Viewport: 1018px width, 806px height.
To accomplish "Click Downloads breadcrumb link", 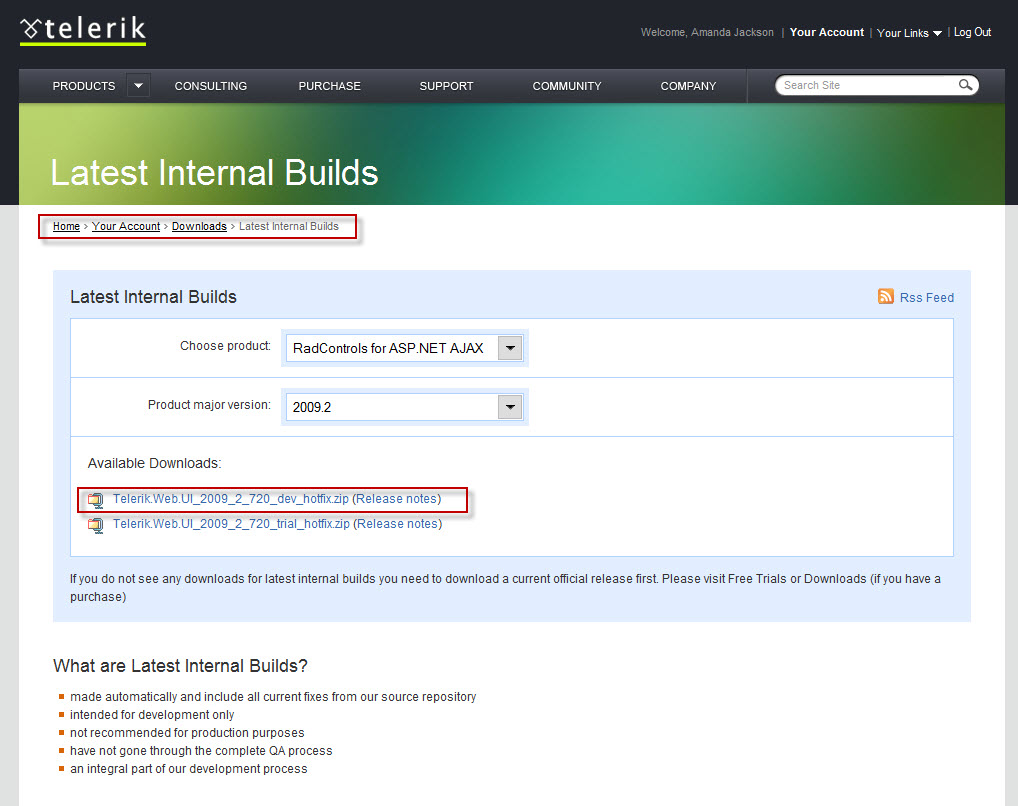I will [x=199, y=226].
